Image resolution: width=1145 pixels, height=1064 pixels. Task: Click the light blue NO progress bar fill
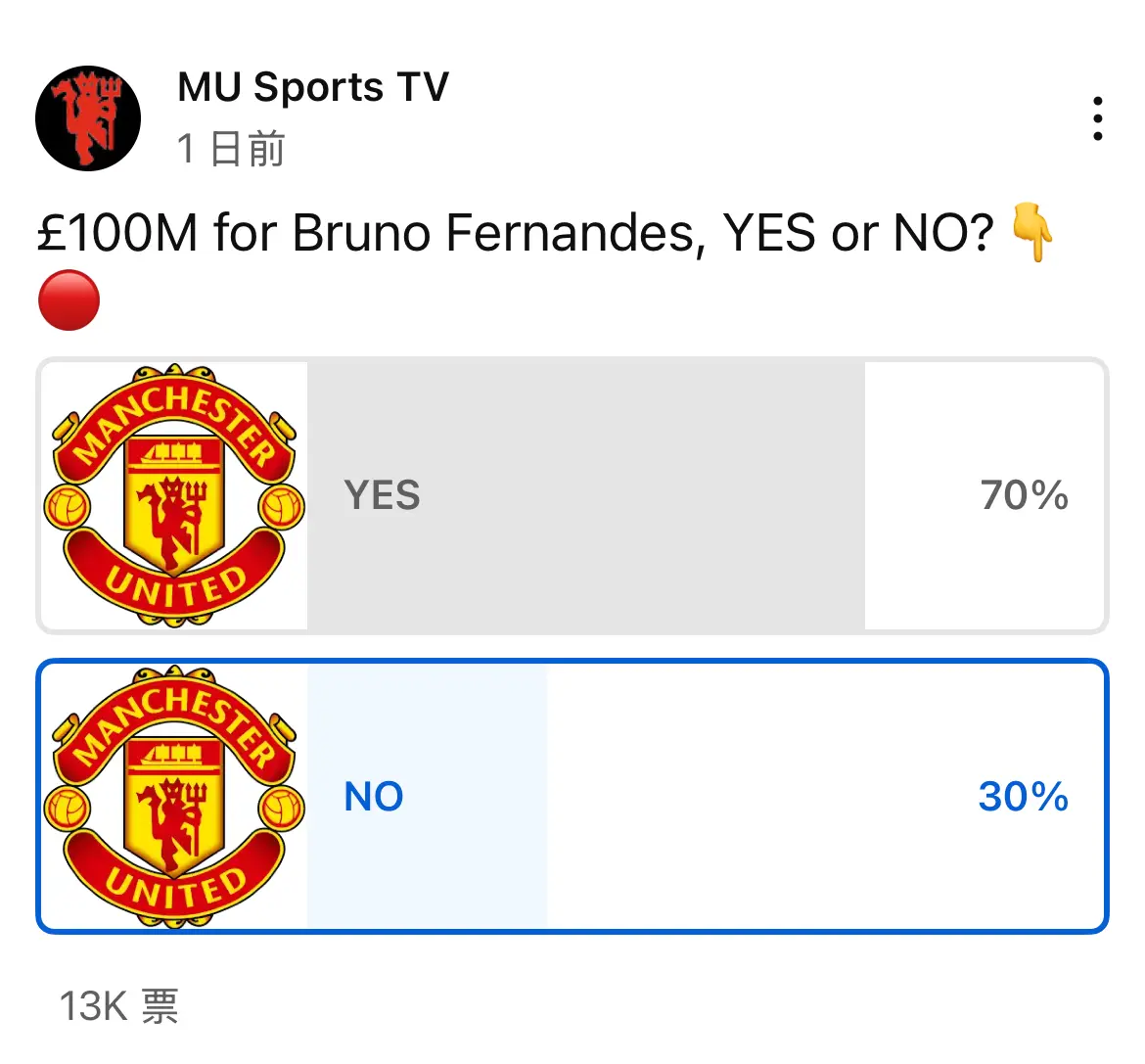pyautogui.click(x=428, y=797)
